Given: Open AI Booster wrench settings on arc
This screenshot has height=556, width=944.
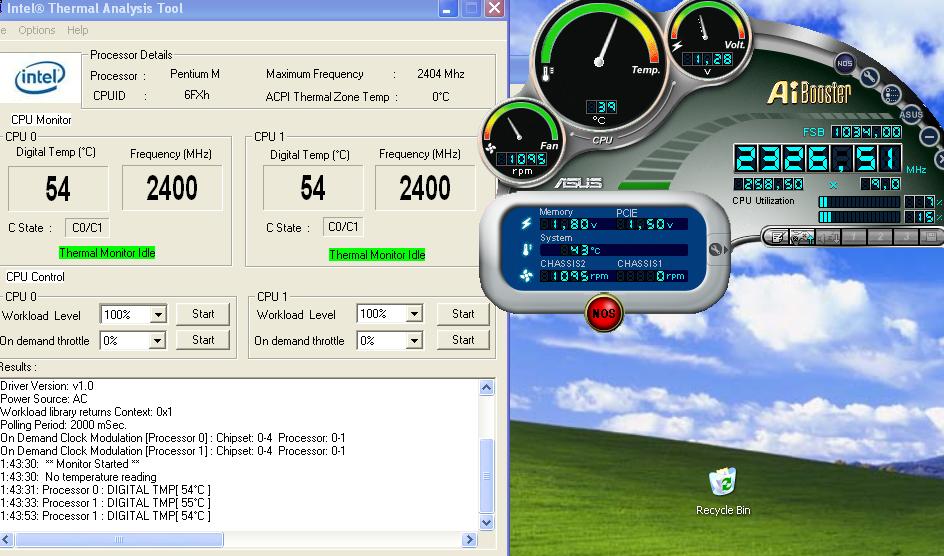Looking at the screenshot, I should pyautogui.click(x=869, y=76).
